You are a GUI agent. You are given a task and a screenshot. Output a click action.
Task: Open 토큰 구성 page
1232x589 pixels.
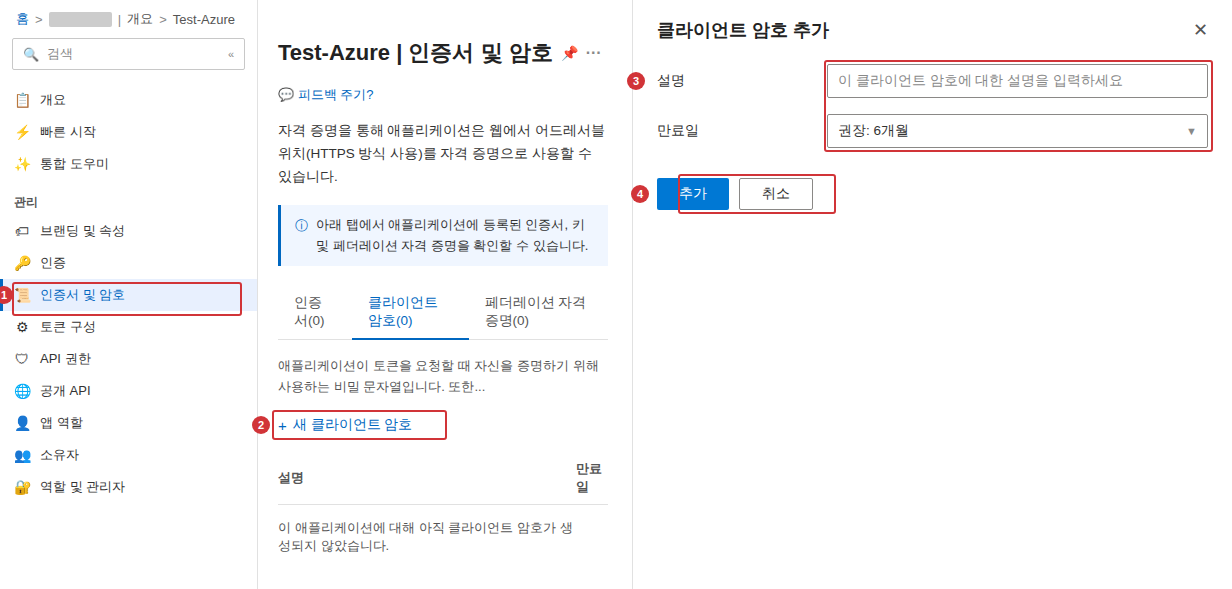128,327
